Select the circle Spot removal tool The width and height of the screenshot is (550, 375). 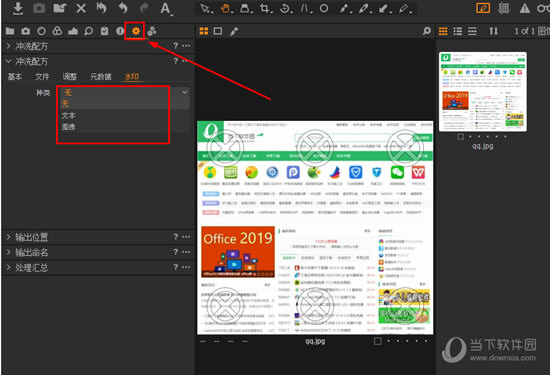[x=324, y=8]
